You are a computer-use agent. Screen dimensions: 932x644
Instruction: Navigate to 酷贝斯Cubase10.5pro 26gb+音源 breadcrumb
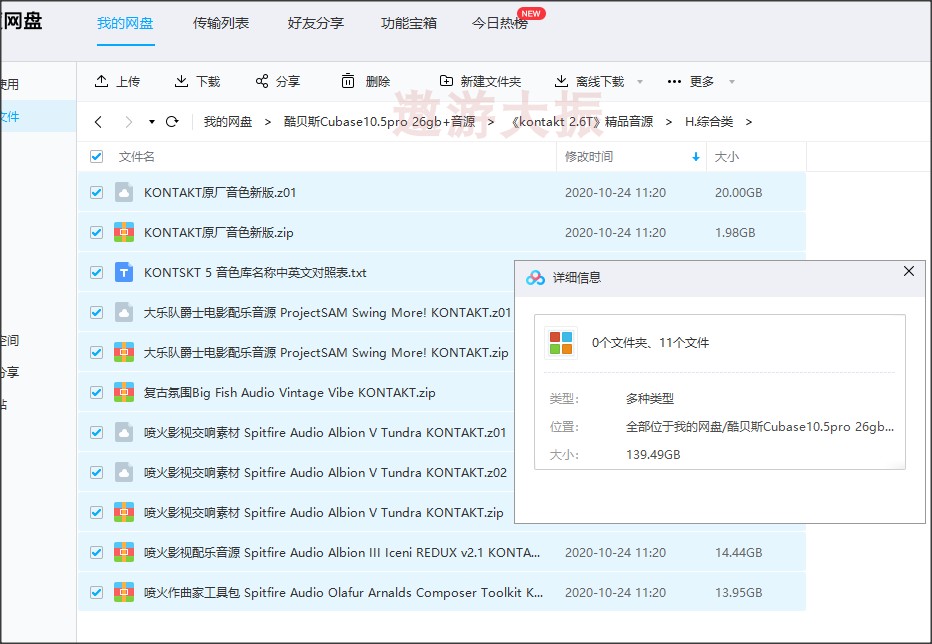(379, 122)
